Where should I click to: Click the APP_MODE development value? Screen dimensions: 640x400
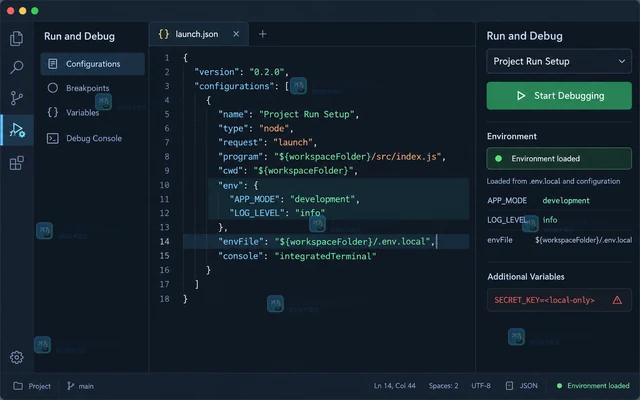coord(566,200)
